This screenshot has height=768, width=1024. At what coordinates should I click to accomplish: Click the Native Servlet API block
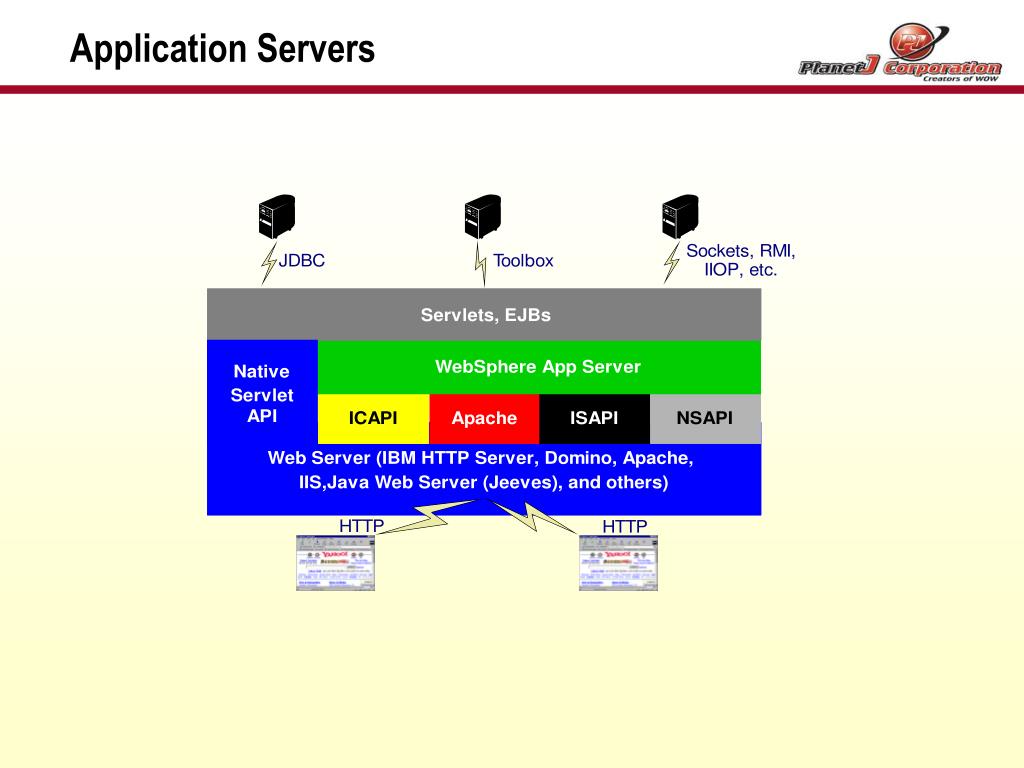pyautogui.click(x=262, y=393)
